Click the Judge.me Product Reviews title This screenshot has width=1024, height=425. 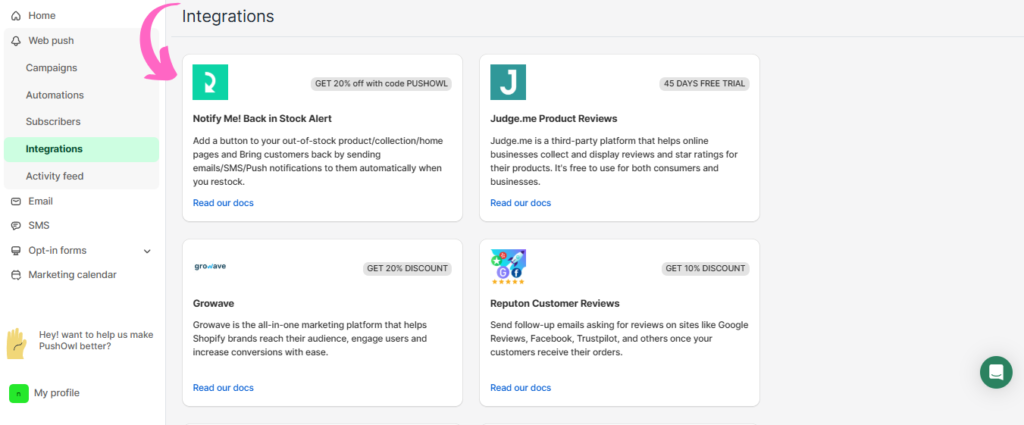point(554,119)
